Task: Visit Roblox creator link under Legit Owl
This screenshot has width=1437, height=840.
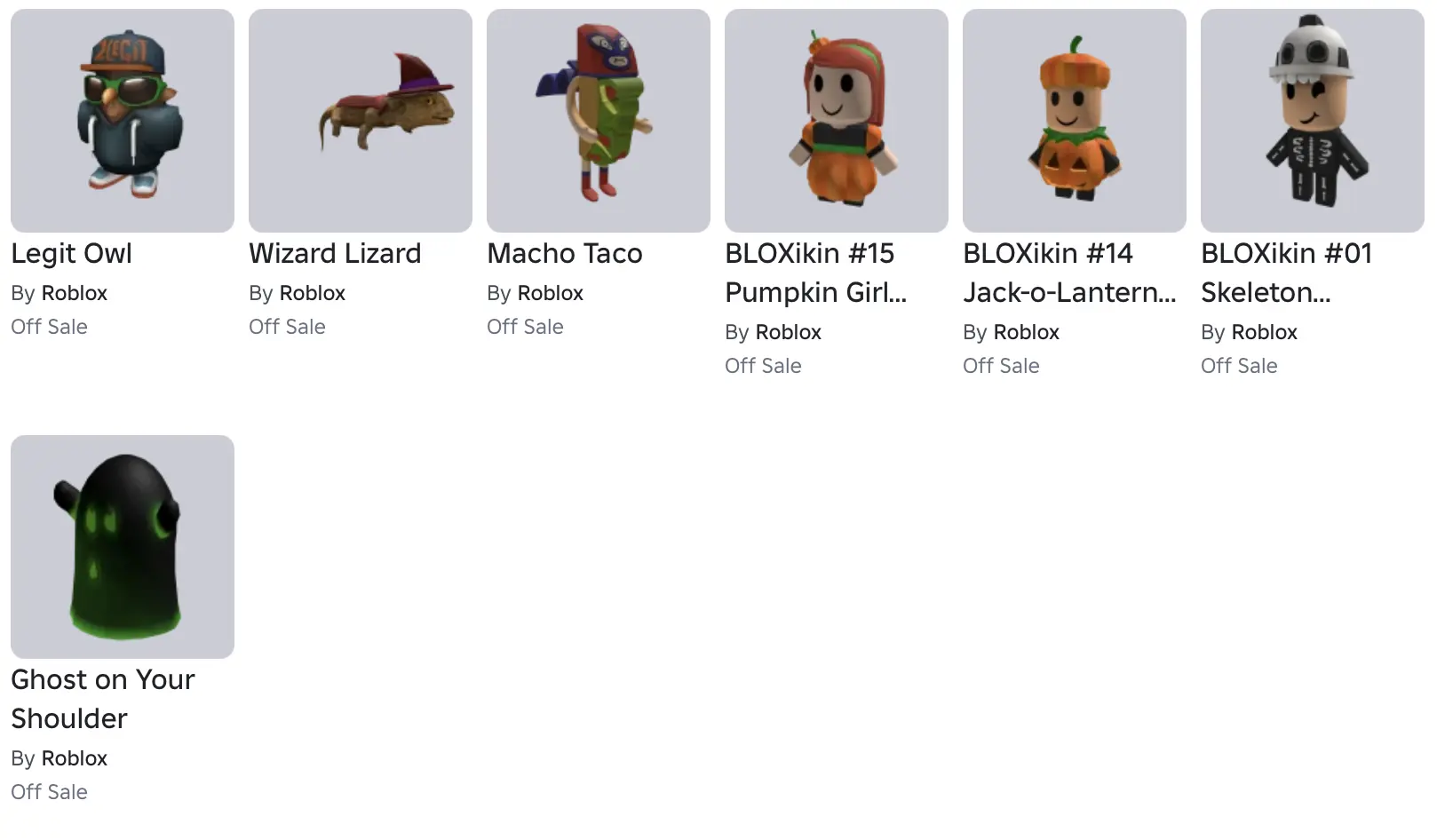Action: [x=75, y=293]
